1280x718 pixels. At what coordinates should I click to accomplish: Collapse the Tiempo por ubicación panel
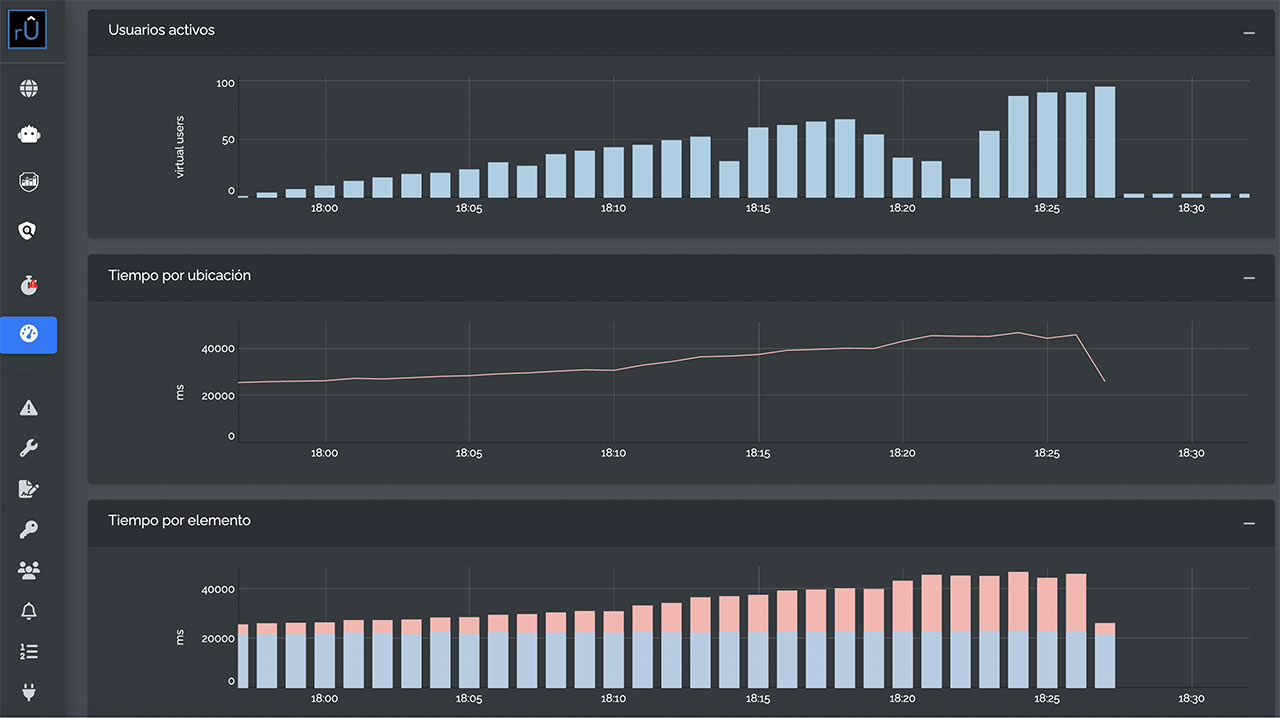coord(1248,277)
